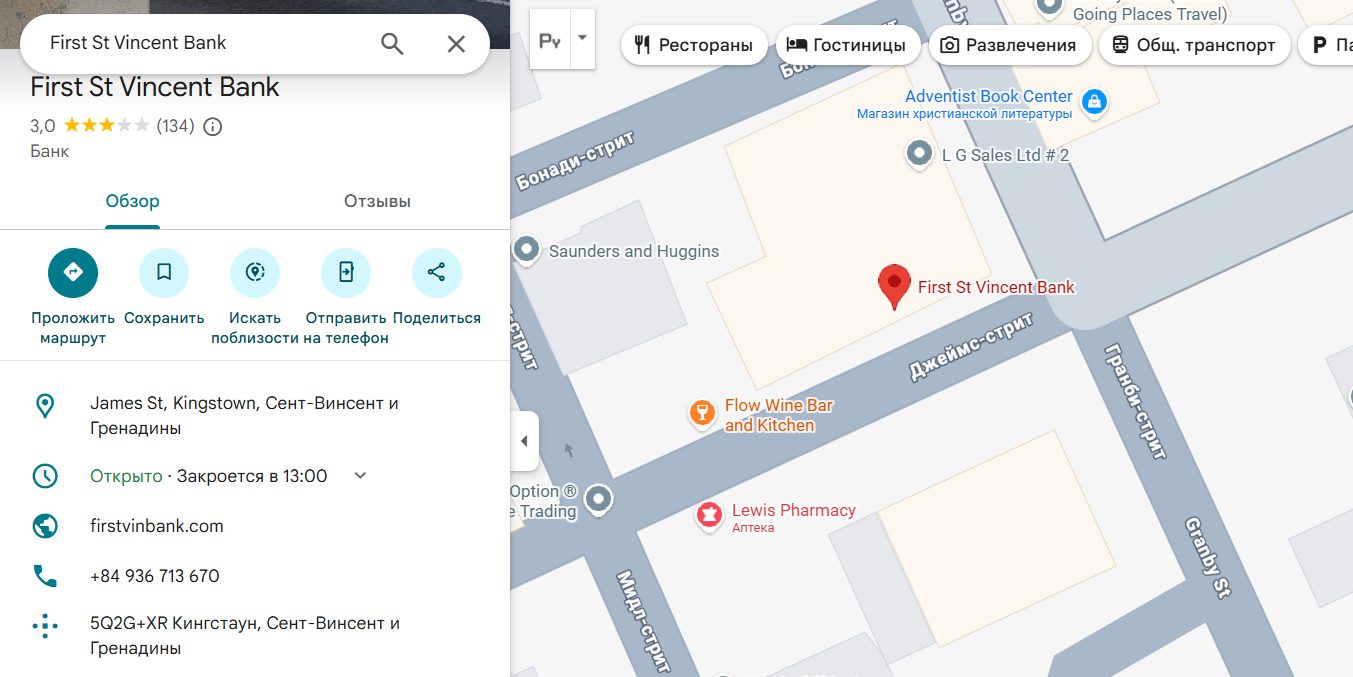Click the Поделиться share icon
This screenshot has height=677, width=1353.
click(437, 272)
